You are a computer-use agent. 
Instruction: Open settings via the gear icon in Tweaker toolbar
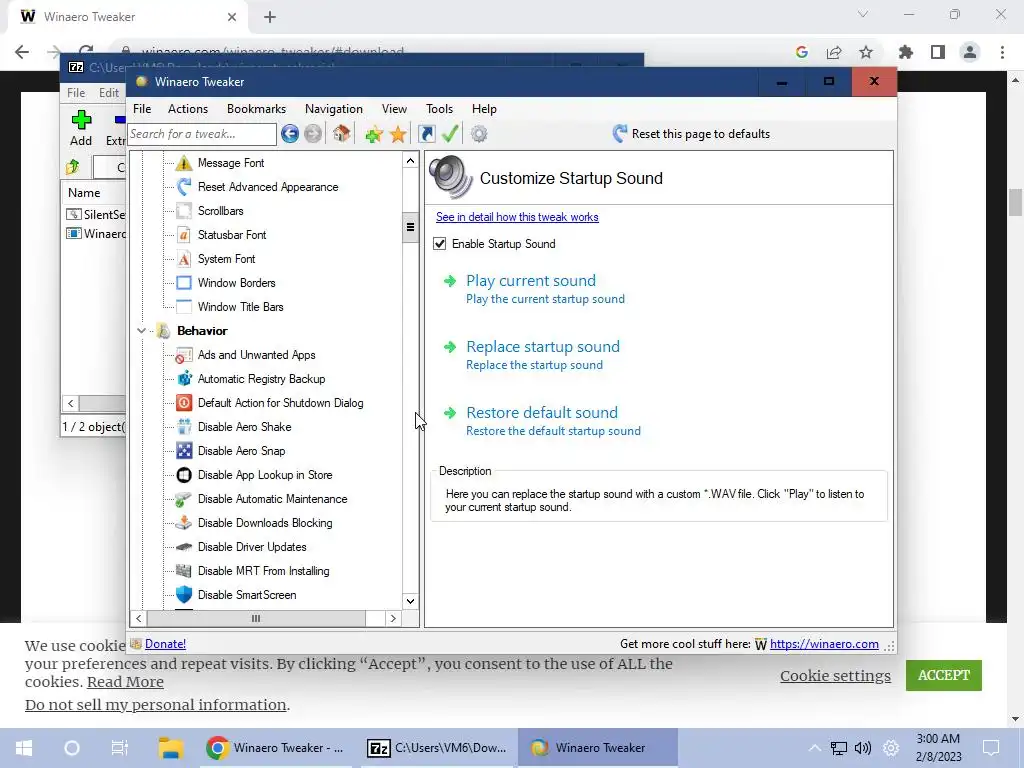click(x=479, y=134)
